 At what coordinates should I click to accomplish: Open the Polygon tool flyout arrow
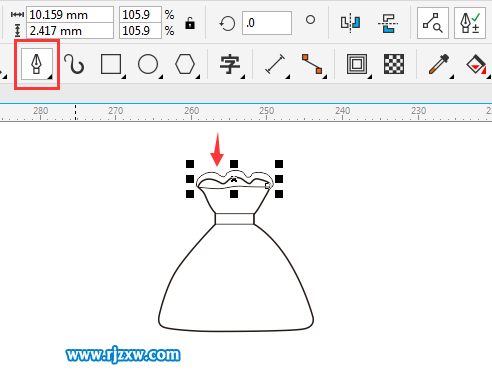198,77
